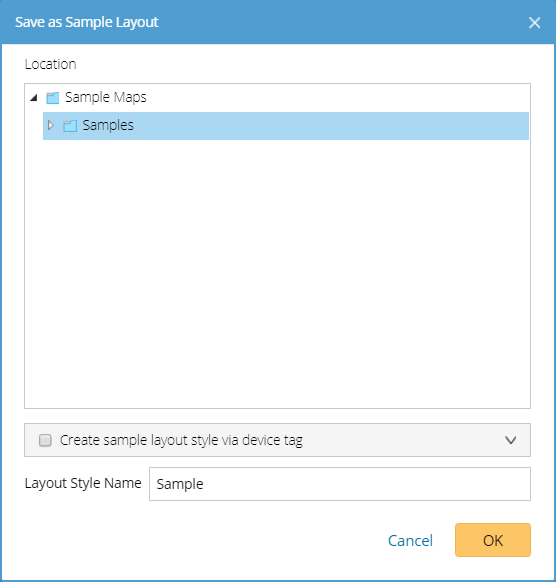Image resolution: width=556 pixels, height=582 pixels.
Task: Click the Samples folder icon
Action: 70,126
